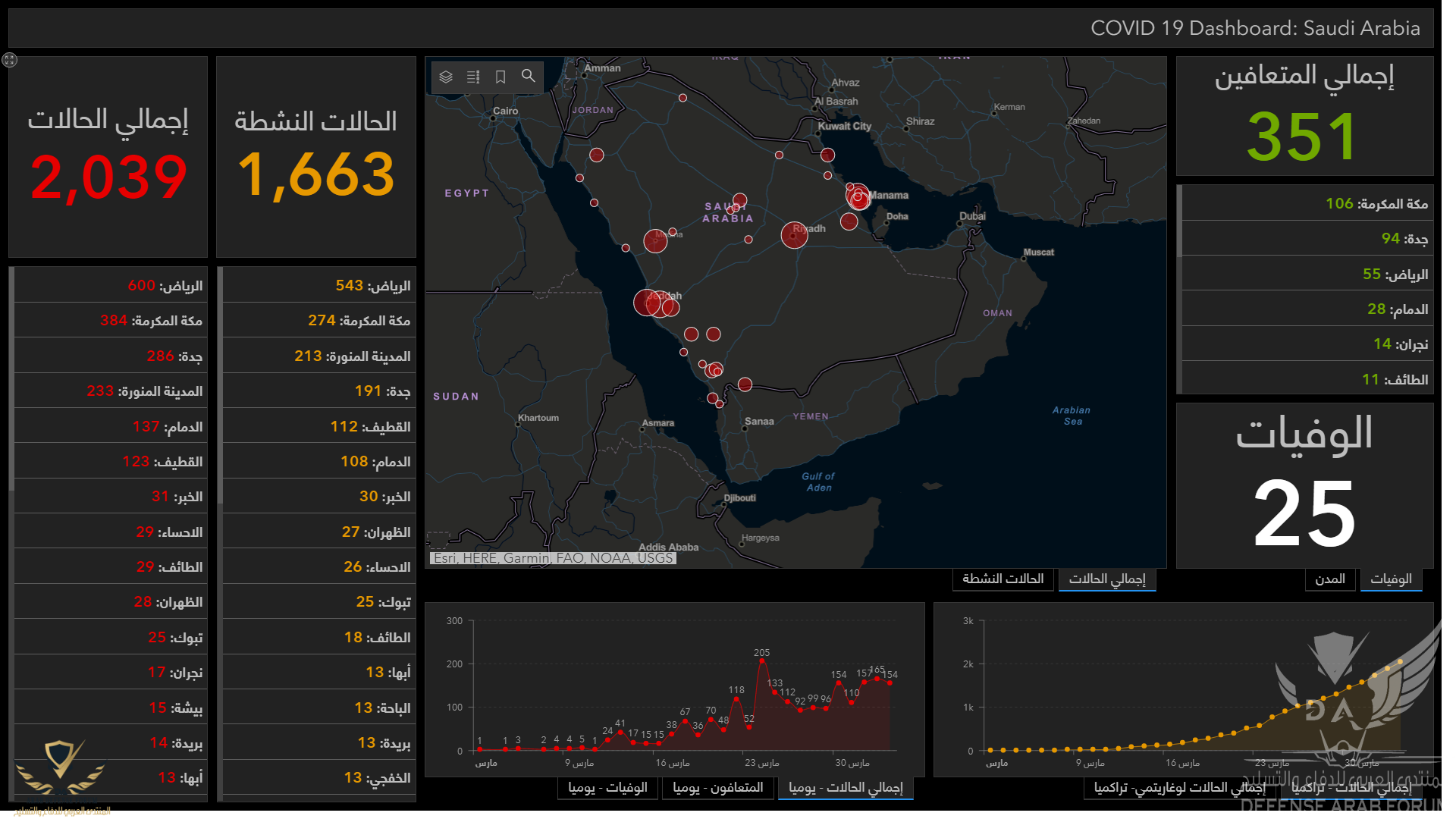Select إجمالي الحالات - تراكميا tab

coord(1351,788)
